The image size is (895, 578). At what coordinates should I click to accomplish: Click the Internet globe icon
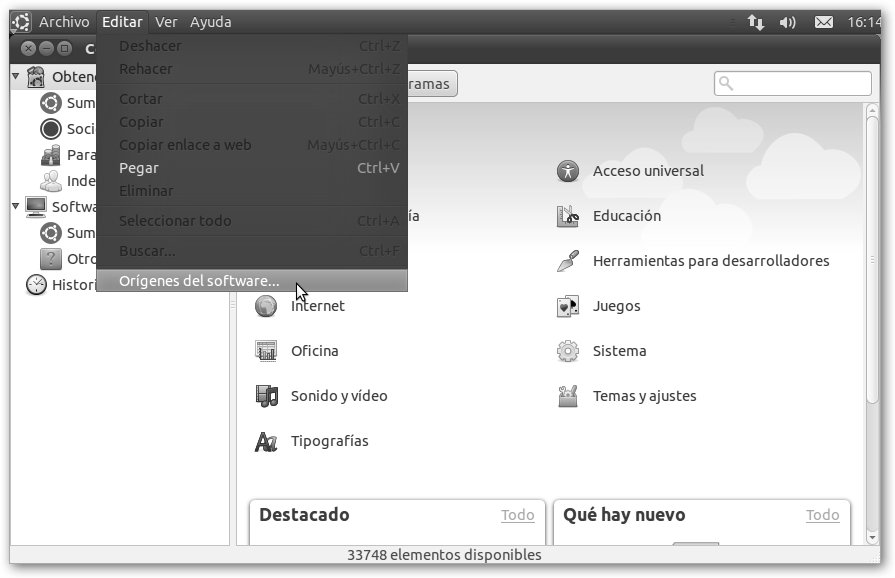tap(266, 306)
